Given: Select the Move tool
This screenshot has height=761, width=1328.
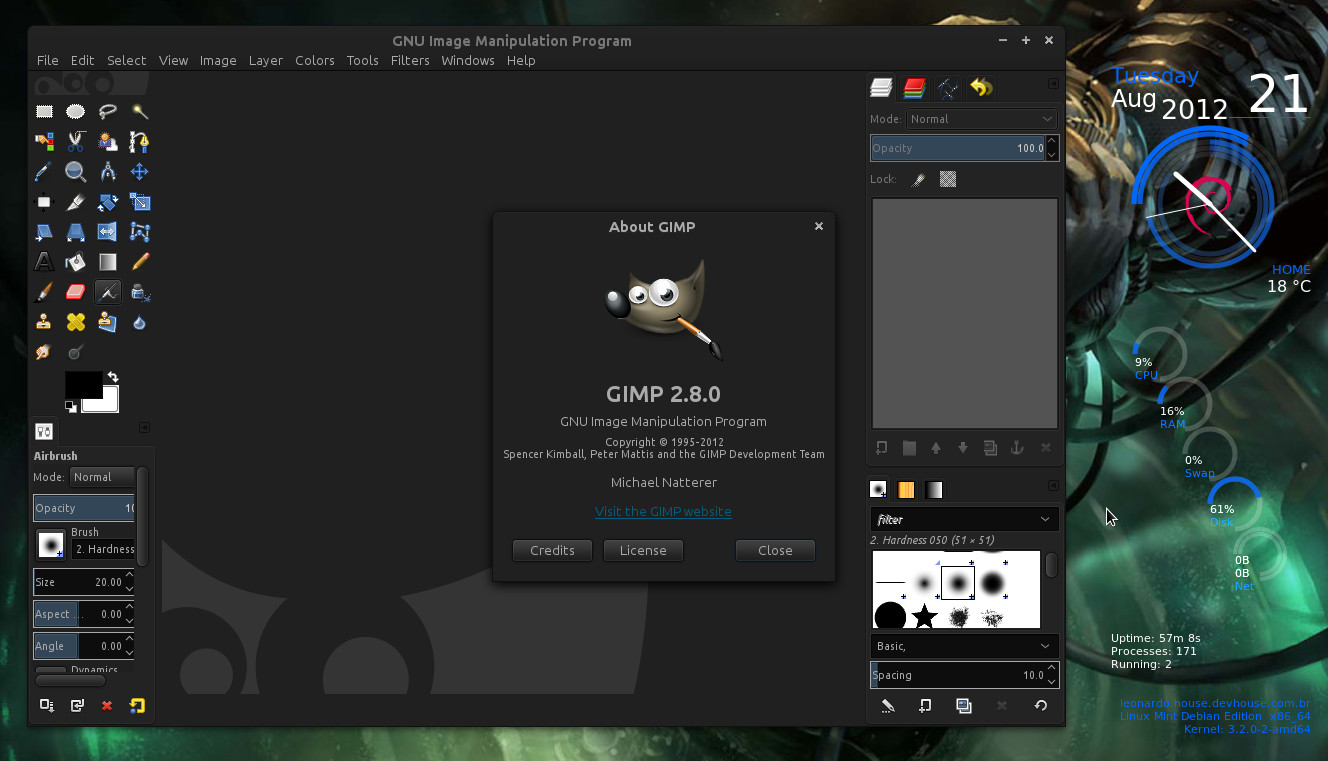Looking at the screenshot, I should [140, 172].
